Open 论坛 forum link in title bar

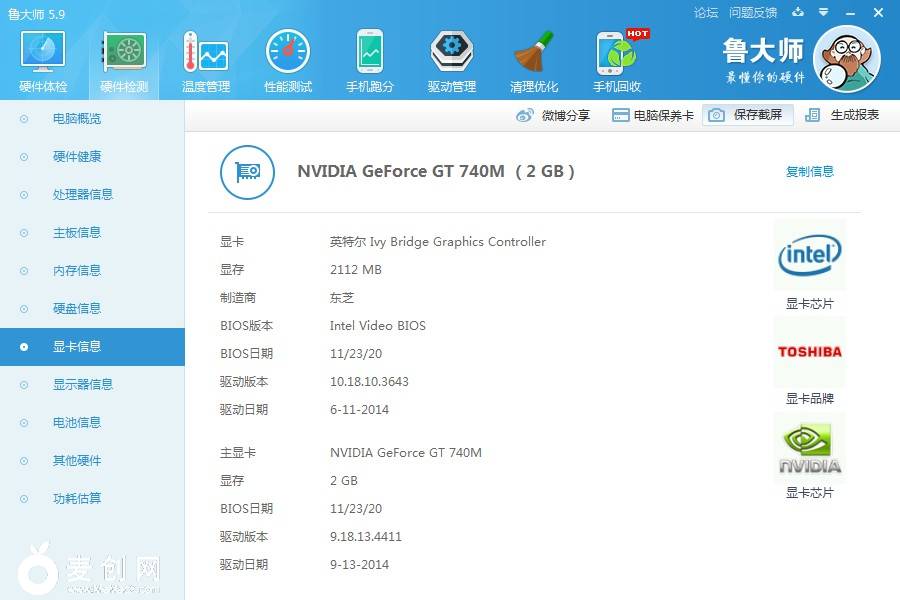[706, 13]
